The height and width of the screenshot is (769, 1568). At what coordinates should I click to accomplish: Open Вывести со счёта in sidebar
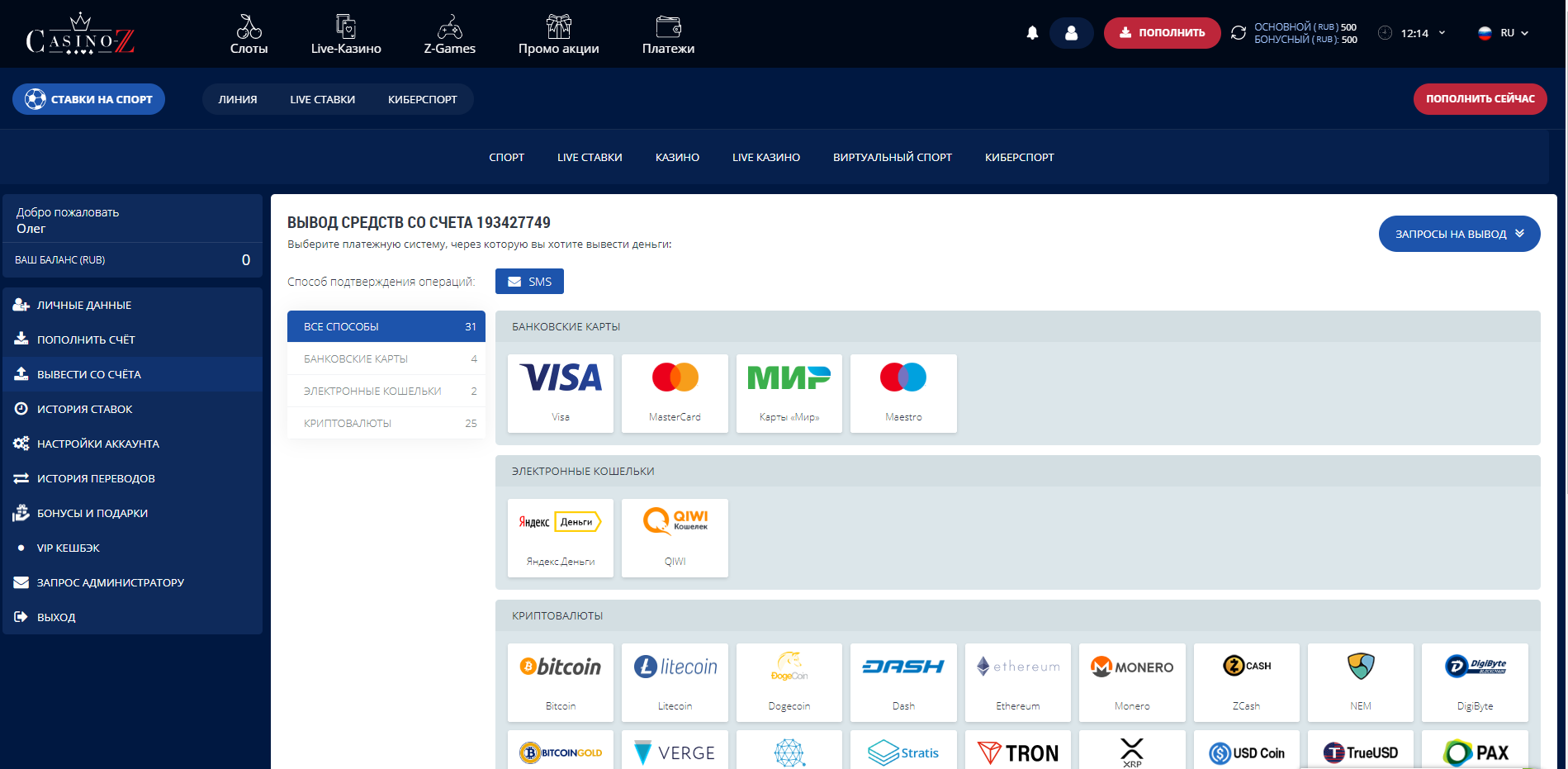(133, 374)
